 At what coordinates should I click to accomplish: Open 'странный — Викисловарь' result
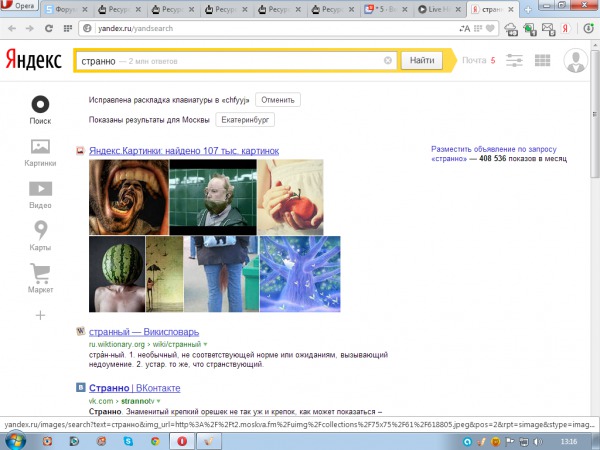(x=144, y=332)
